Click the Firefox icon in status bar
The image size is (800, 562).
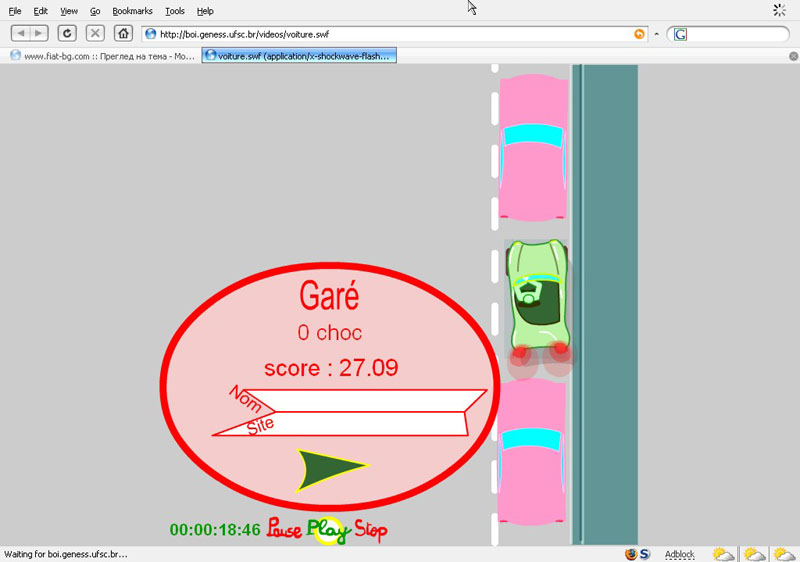point(631,553)
